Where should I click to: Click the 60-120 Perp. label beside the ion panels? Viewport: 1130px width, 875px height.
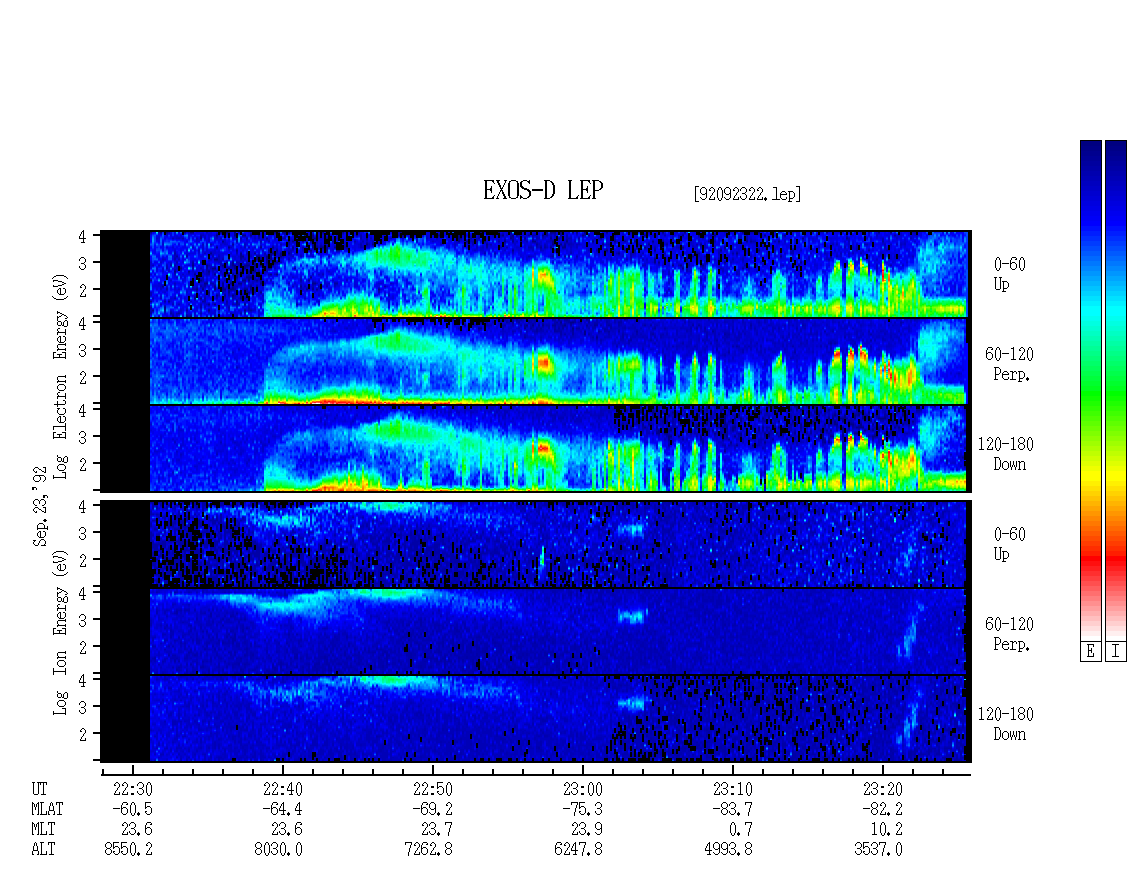[x=1009, y=634]
